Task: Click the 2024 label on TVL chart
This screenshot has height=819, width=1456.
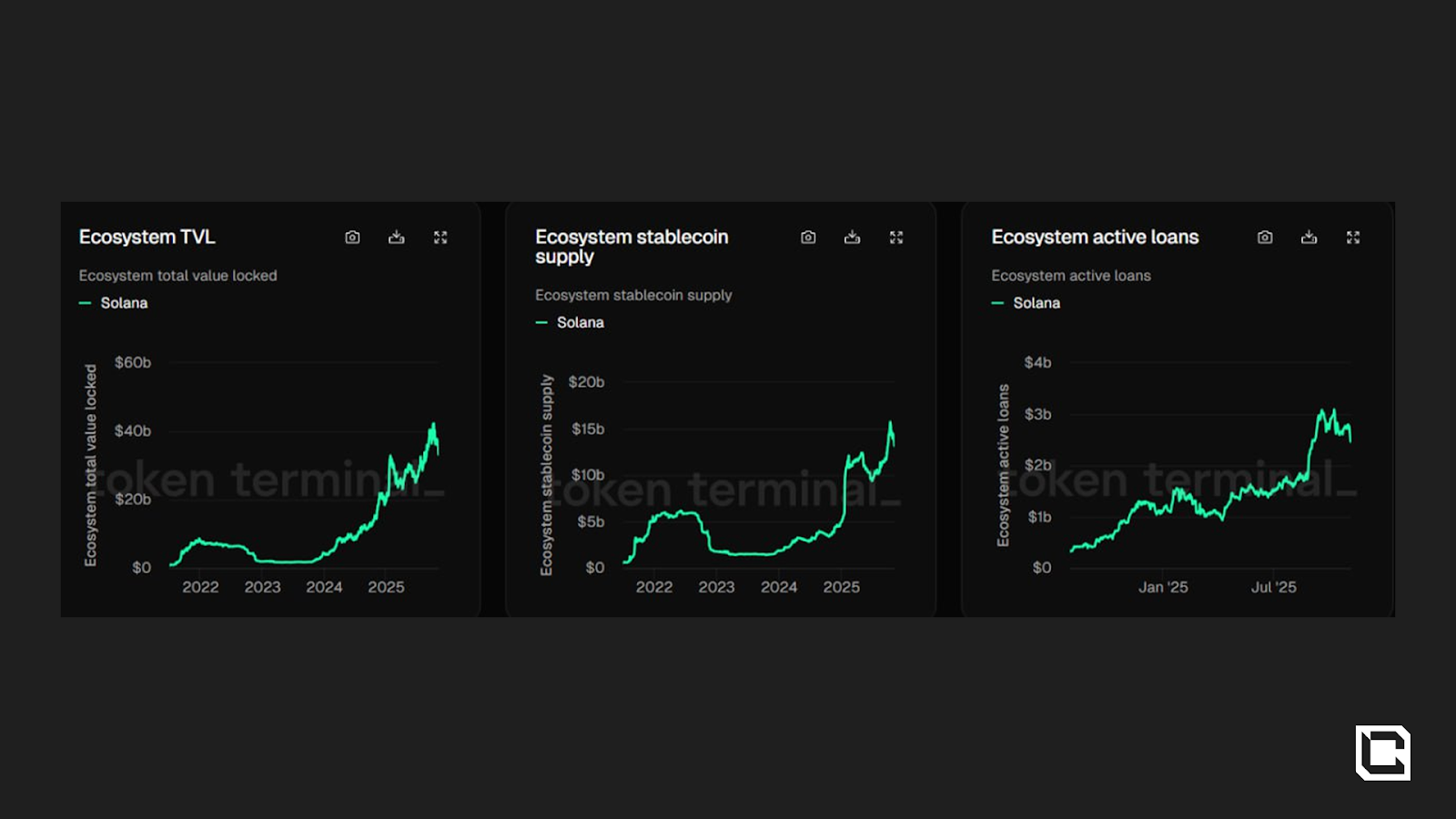Action: [x=324, y=588]
